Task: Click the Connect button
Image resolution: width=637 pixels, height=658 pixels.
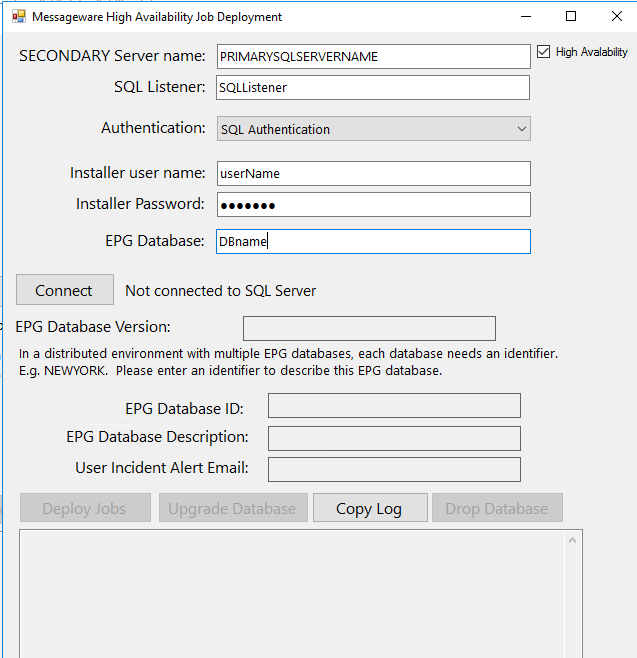Action: pyautogui.click(x=65, y=290)
